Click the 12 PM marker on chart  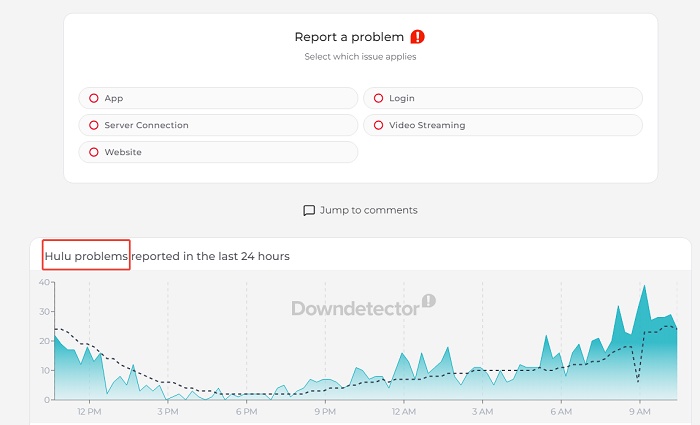[89, 411]
